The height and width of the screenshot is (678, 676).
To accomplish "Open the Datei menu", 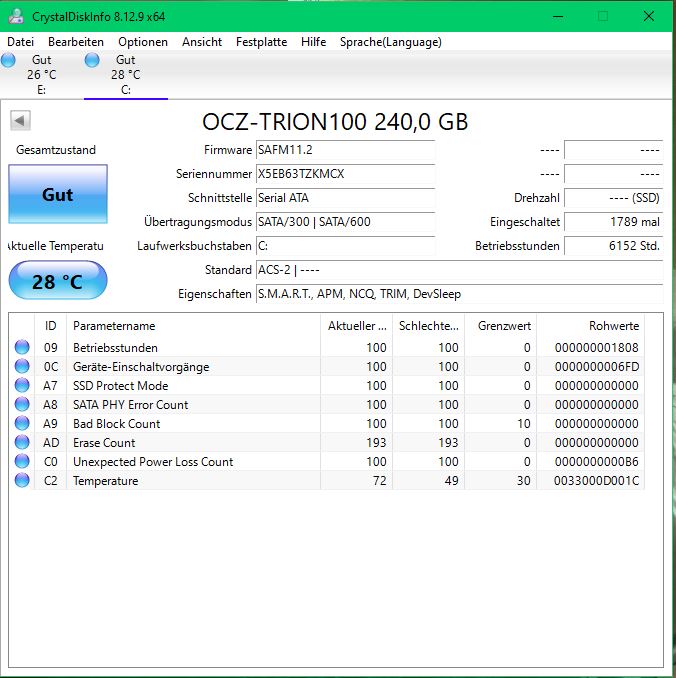I will coord(20,42).
